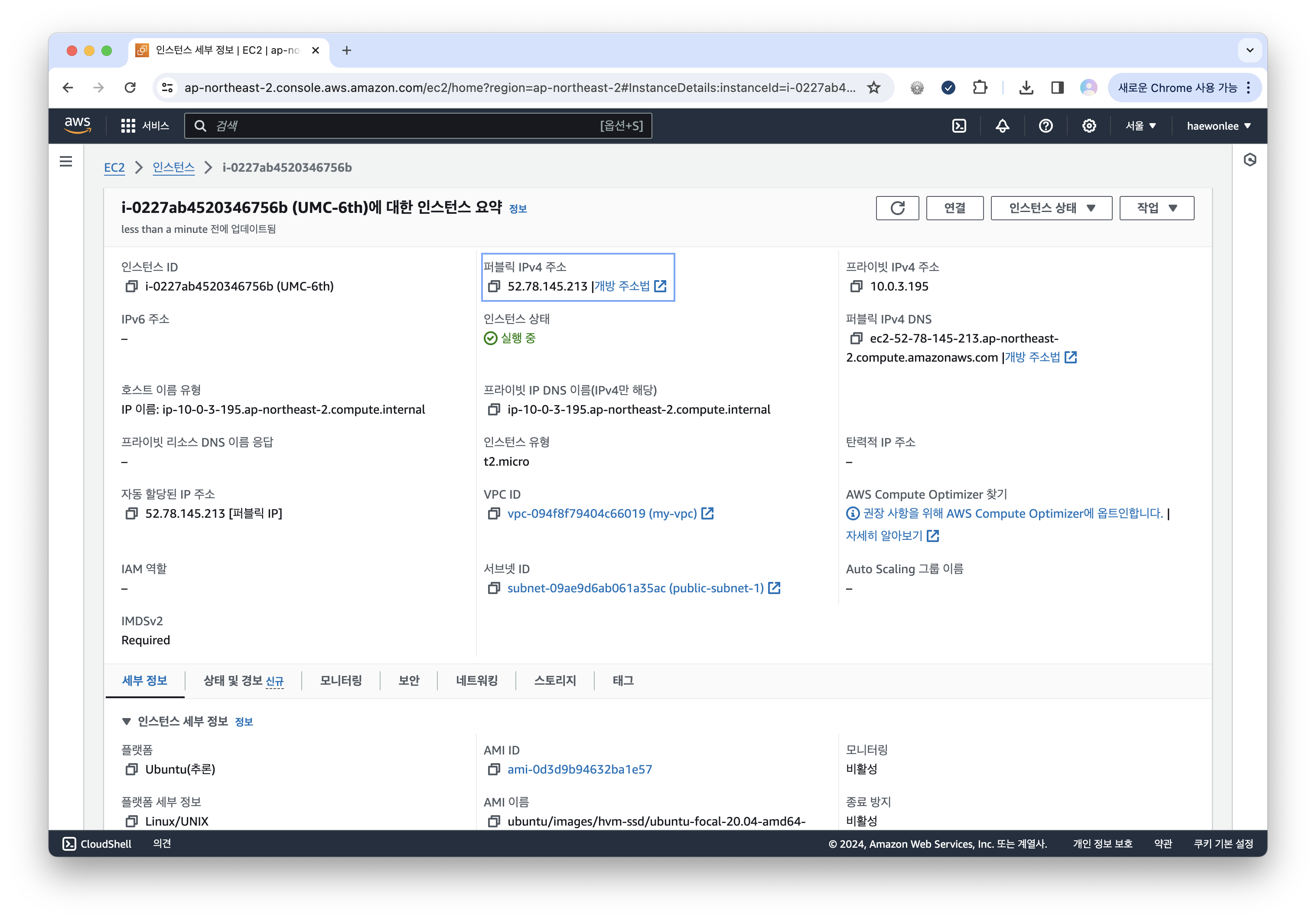Open the hamburger side navigation menu
The width and height of the screenshot is (1316, 921).
pos(66,162)
